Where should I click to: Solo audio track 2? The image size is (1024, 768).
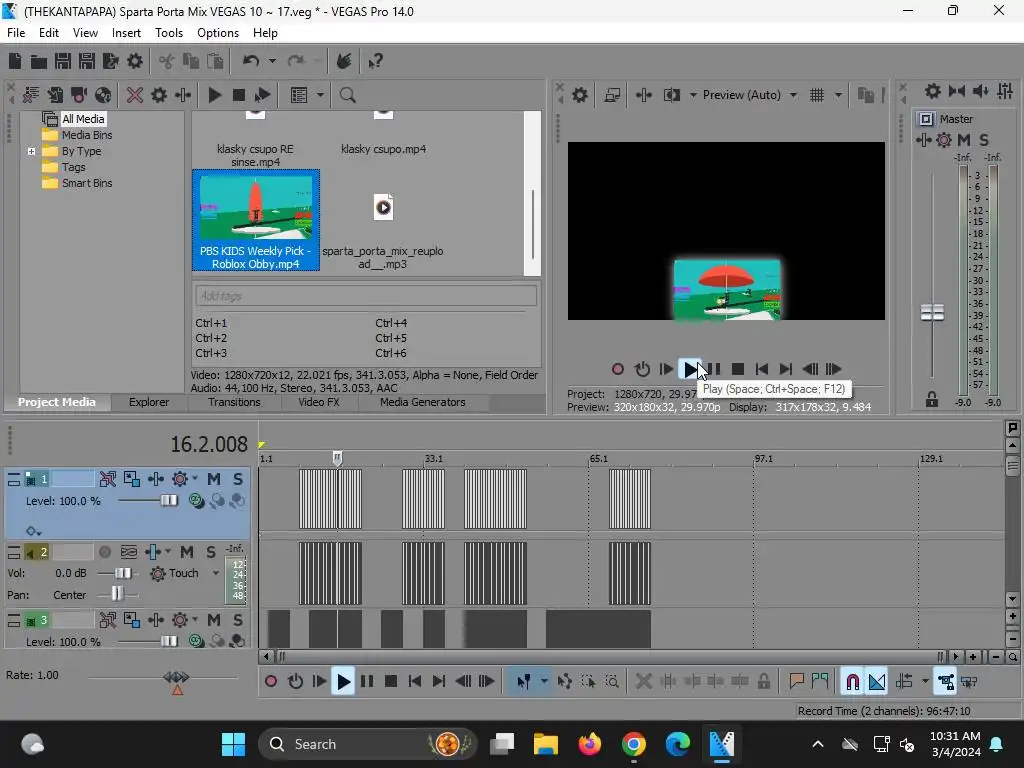coord(211,552)
